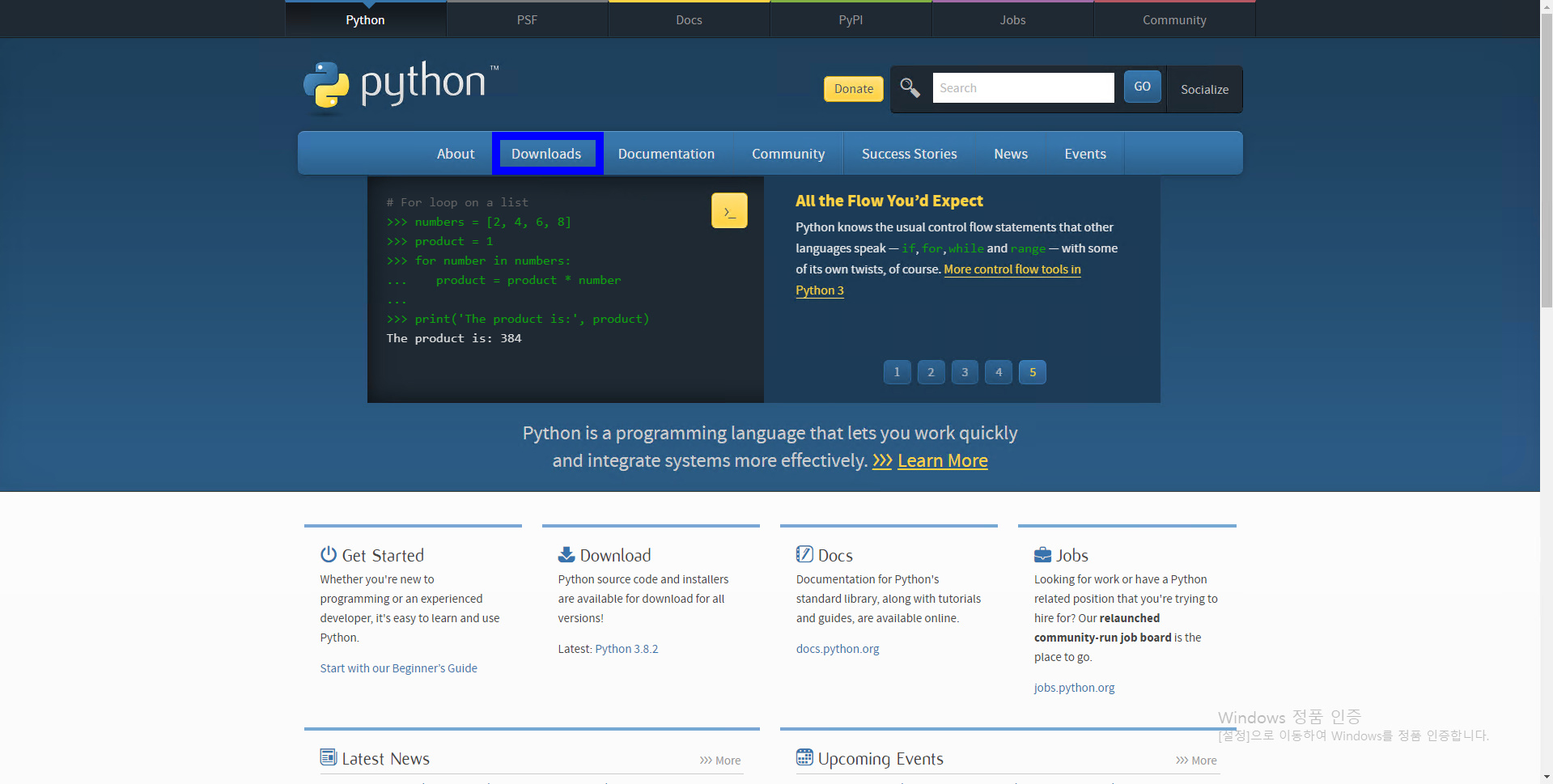Viewport: 1553px width, 784px height.
Task: Launch the interactive shell button
Action: click(x=729, y=210)
